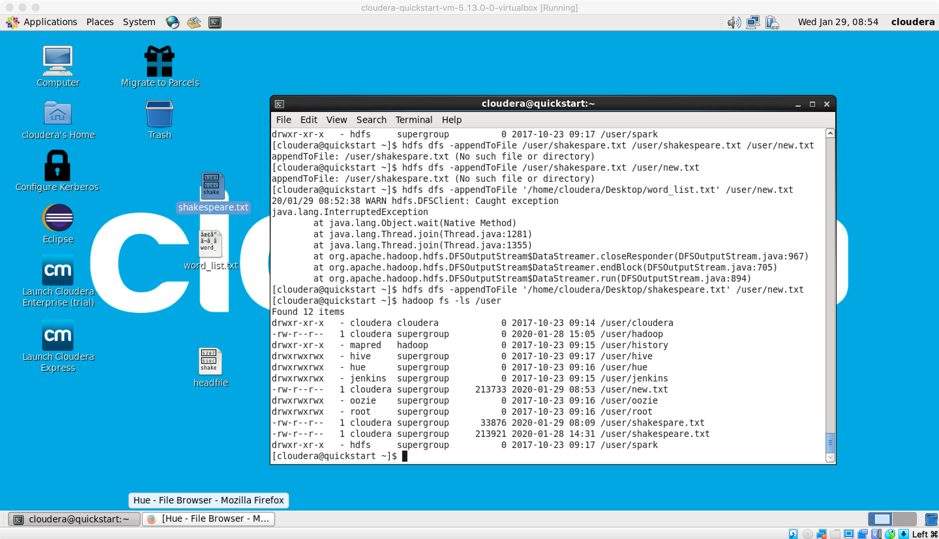
Task: Click the volume speaker icon
Action: pyautogui.click(x=734, y=23)
